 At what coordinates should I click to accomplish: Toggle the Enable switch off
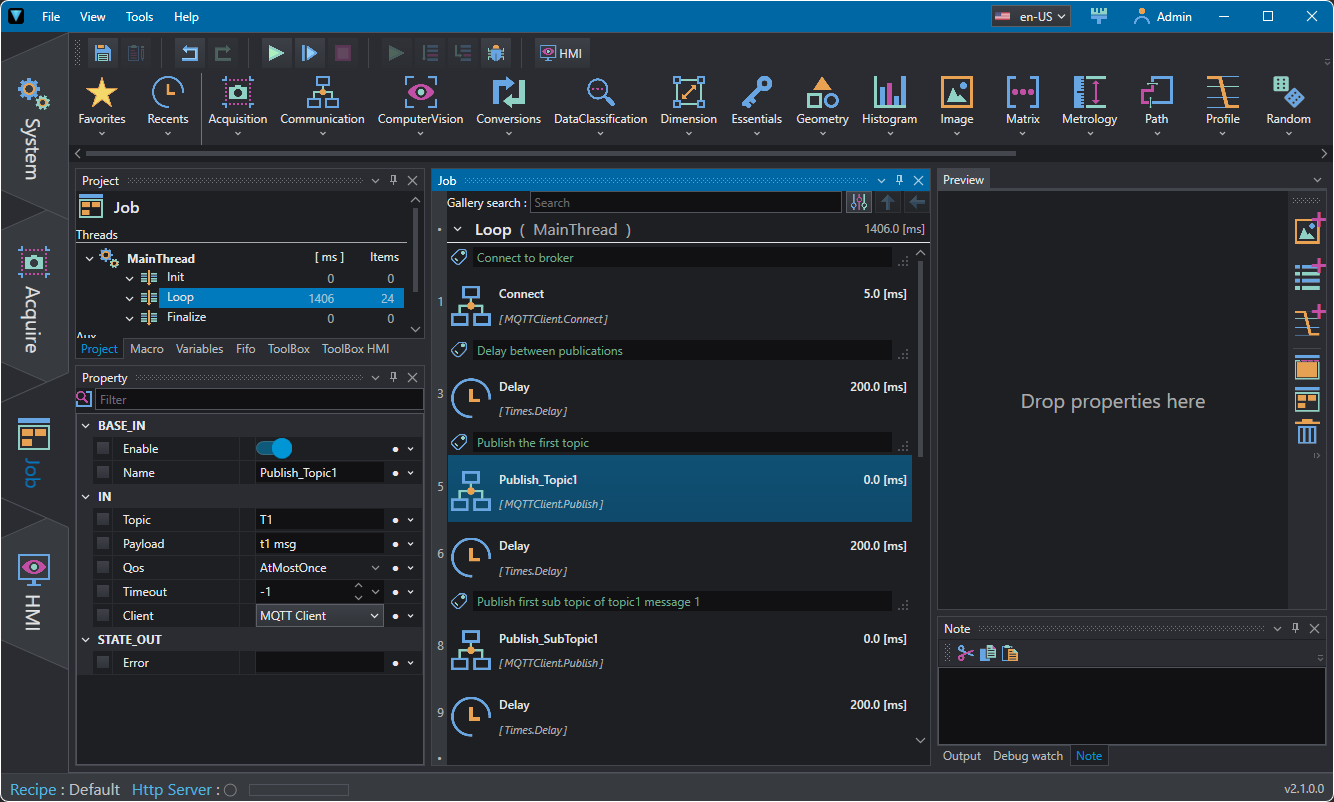[x=274, y=449]
